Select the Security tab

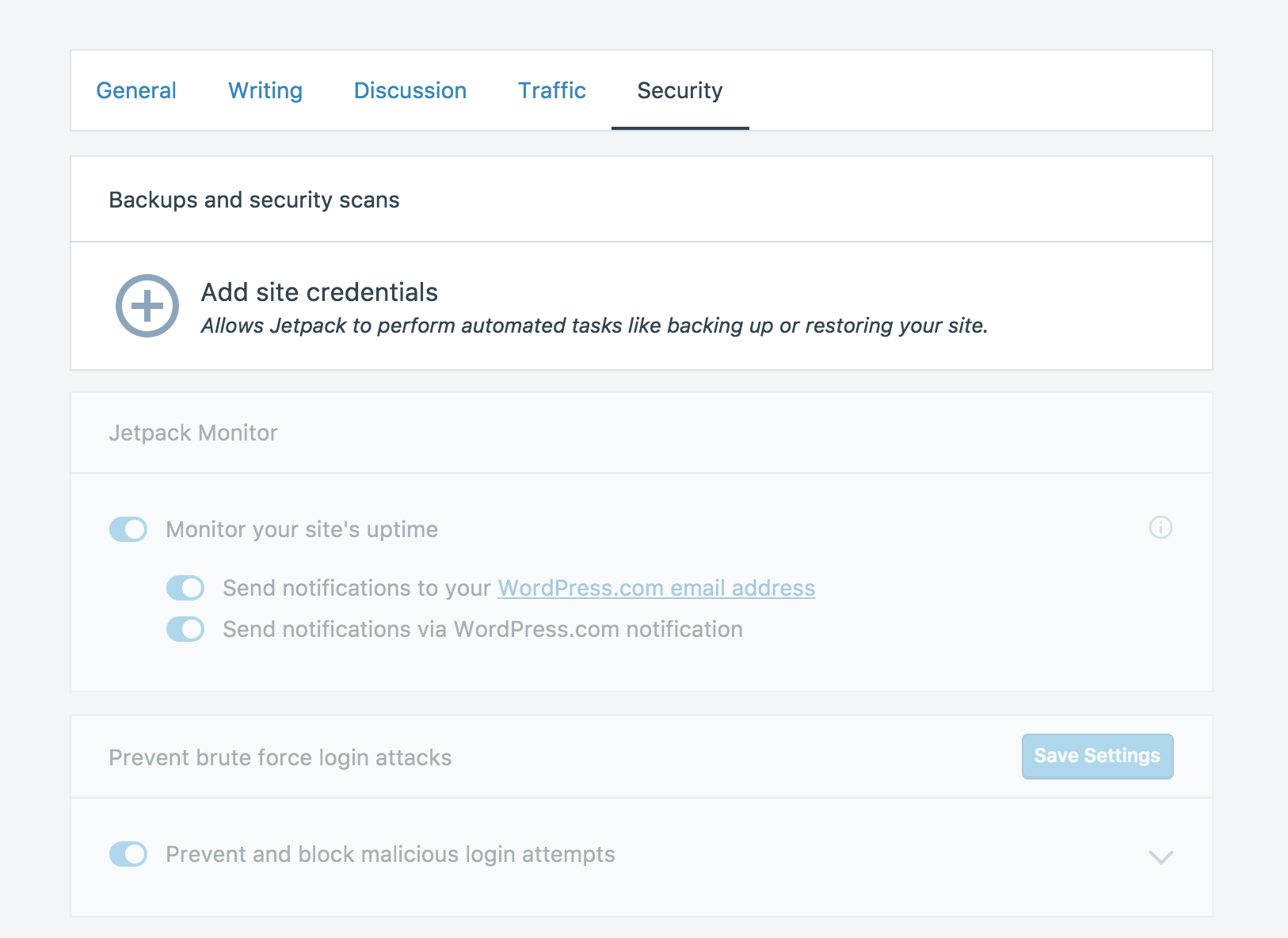pos(680,90)
